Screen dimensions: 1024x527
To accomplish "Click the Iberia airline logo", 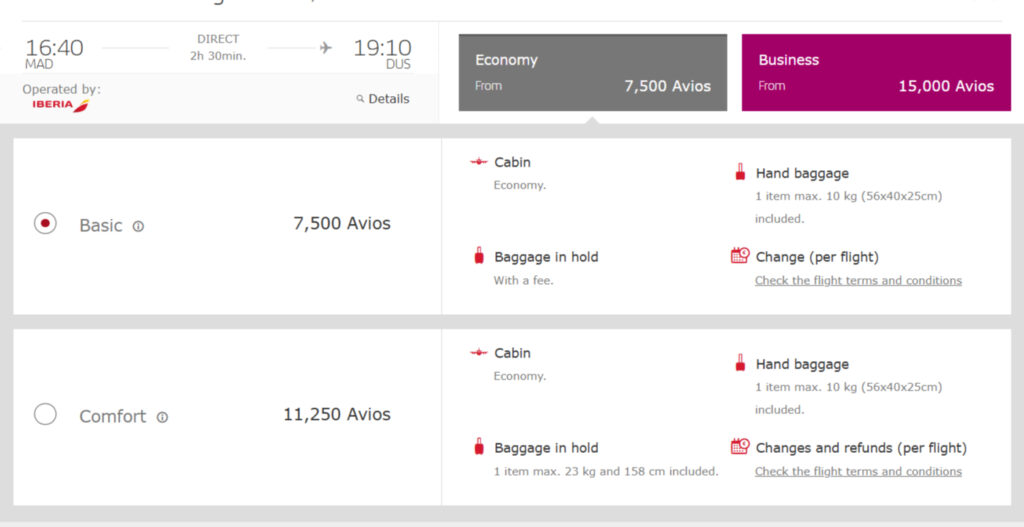I will pyautogui.click(x=60, y=105).
